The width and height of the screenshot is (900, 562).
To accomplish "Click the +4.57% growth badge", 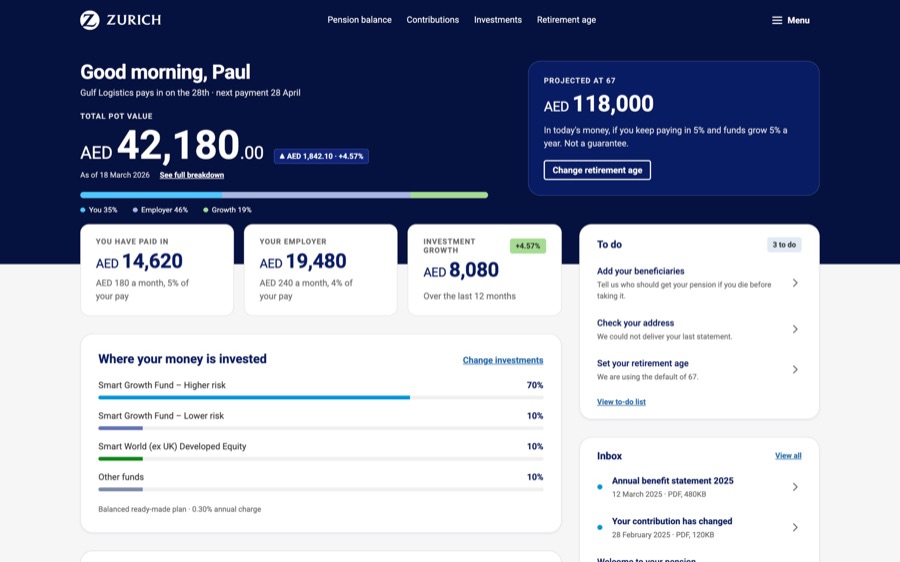I will (x=527, y=246).
